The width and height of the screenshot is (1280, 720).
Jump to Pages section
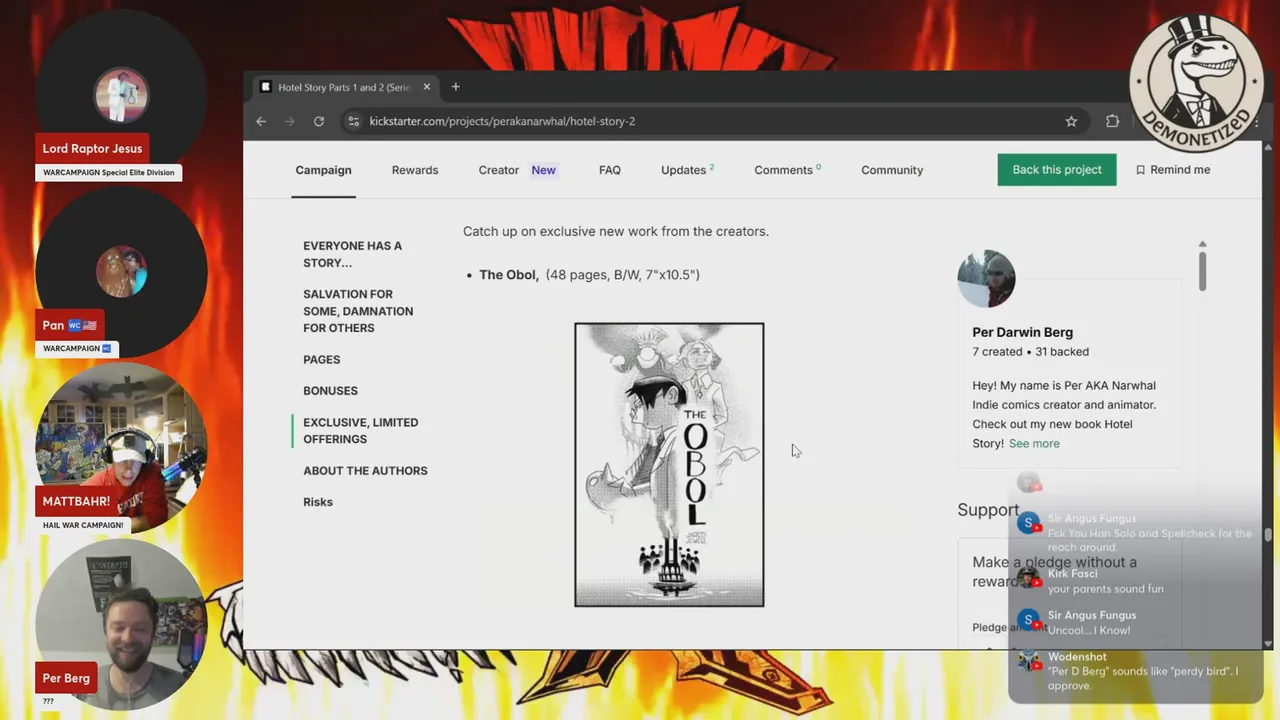(322, 359)
